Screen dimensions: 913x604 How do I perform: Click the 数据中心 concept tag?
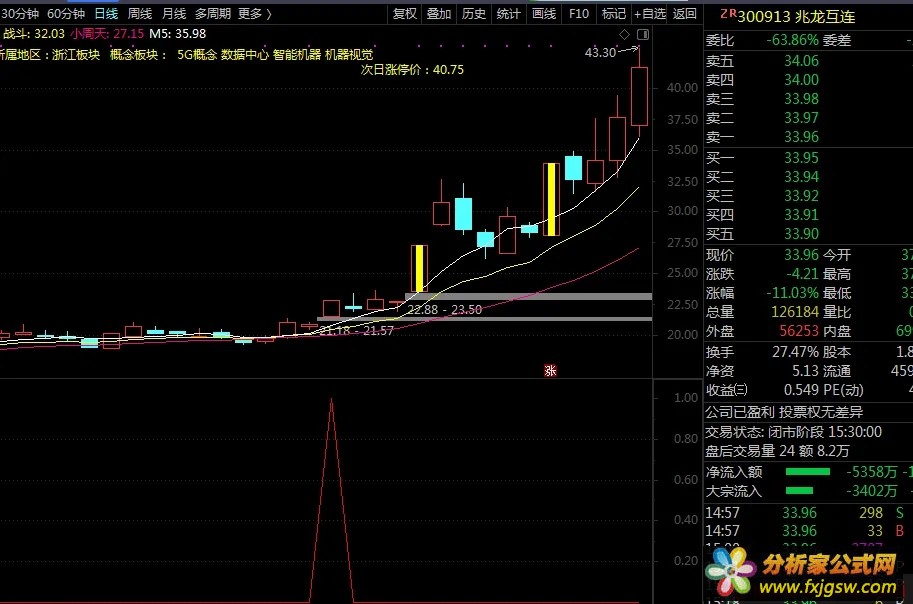[245, 54]
